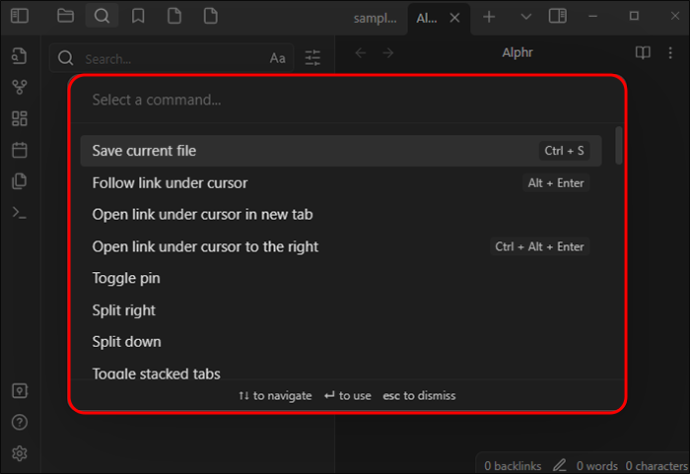Viewport: 690px width, 474px height.
Task: Switch to reading view book icon
Action: (643, 53)
